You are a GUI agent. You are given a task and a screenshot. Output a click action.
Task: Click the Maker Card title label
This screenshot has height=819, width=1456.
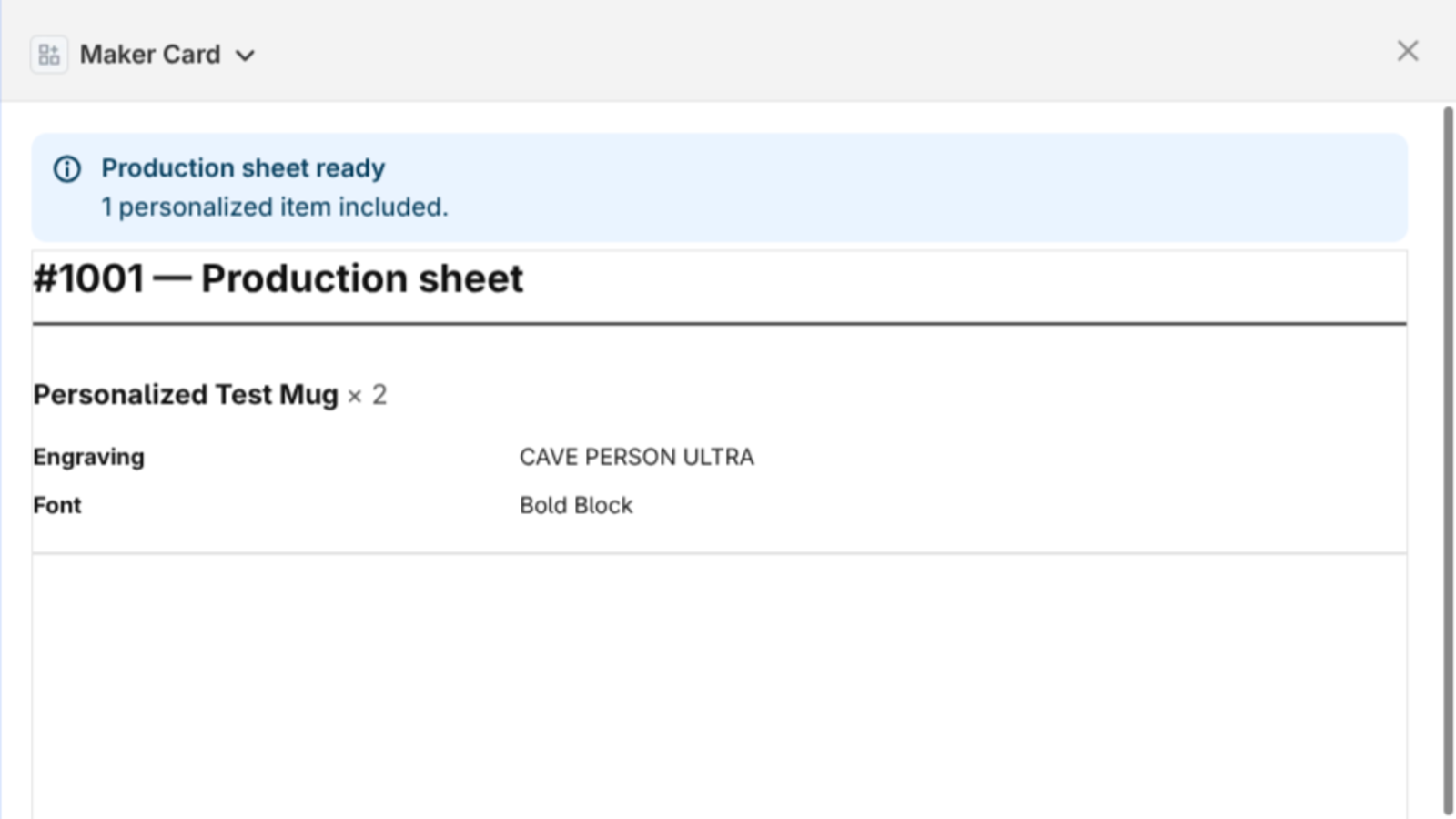pyautogui.click(x=150, y=55)
